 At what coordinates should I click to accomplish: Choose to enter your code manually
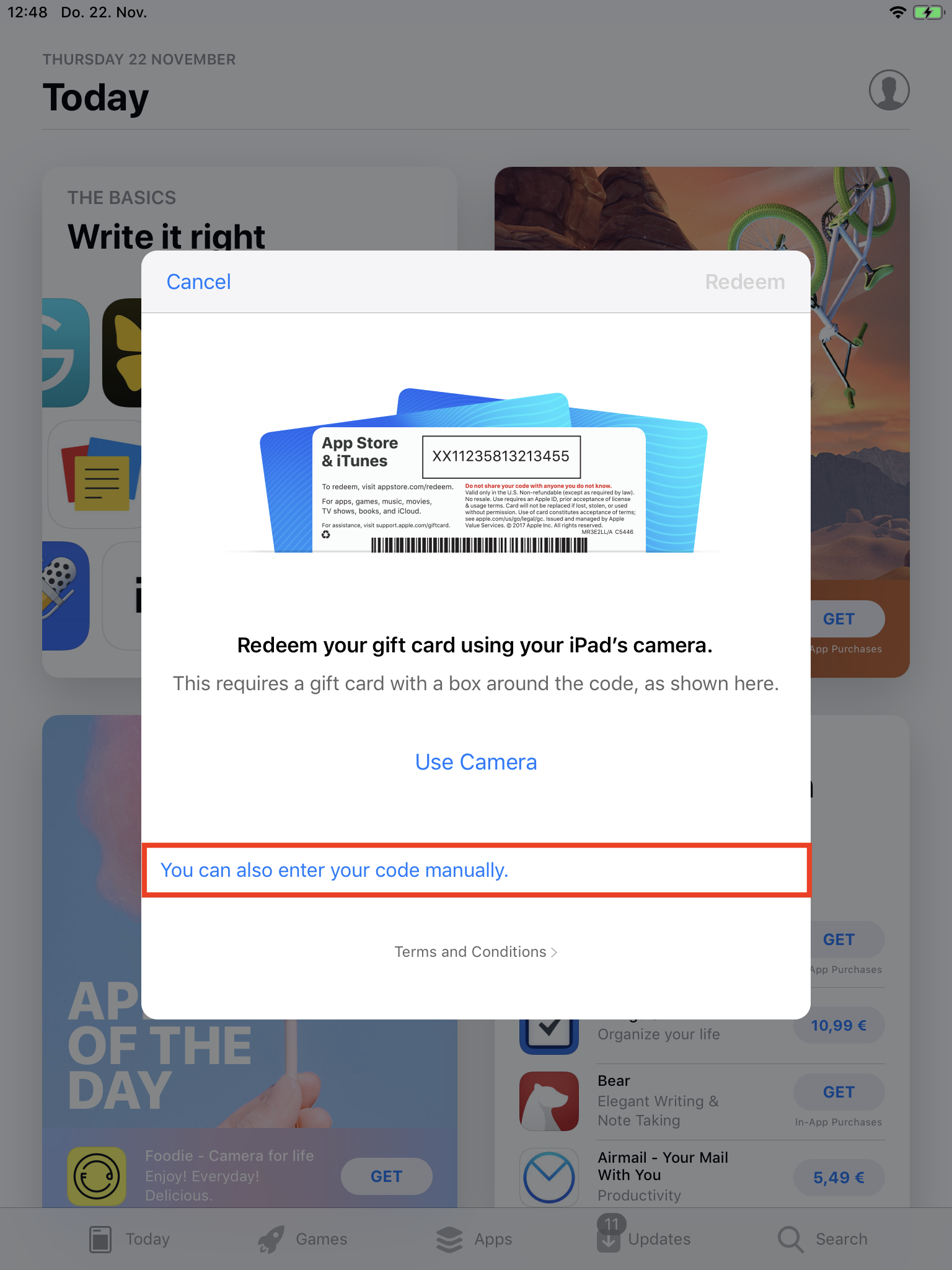(x=476, y=870)
